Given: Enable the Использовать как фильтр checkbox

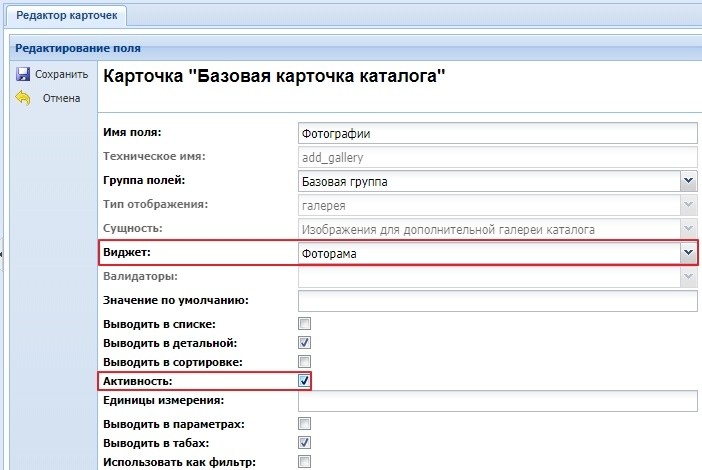Looking at the screenshot, I should [x=305, y=461].
